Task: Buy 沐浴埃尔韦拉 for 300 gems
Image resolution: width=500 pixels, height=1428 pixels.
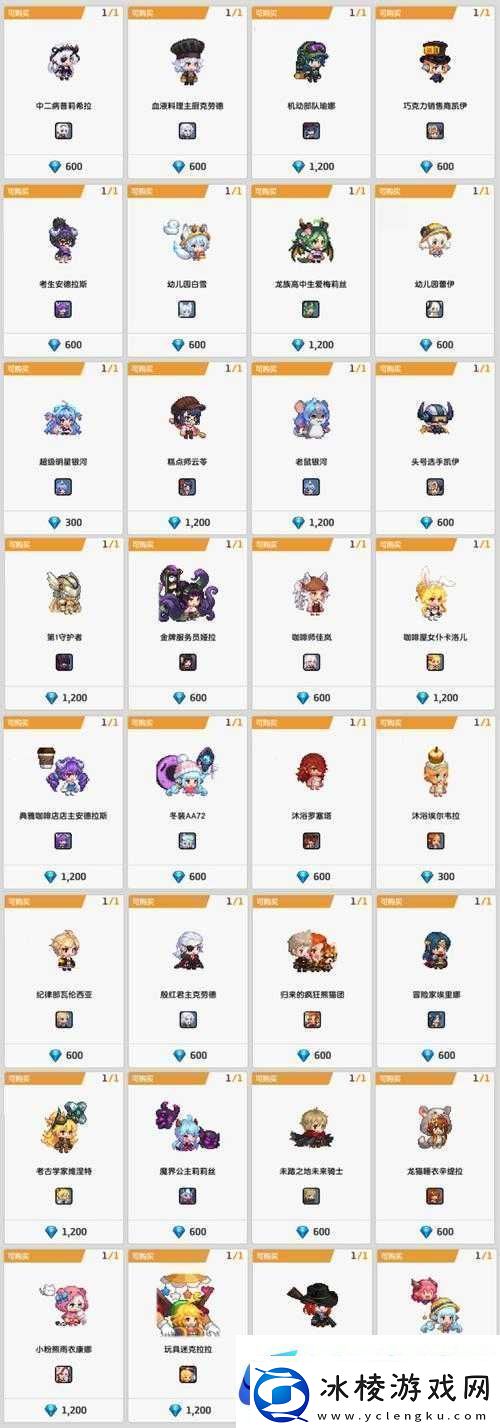Action: pos(437,877)
